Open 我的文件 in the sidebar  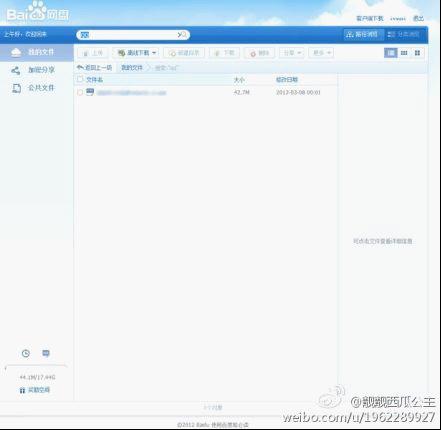point(36,52)
